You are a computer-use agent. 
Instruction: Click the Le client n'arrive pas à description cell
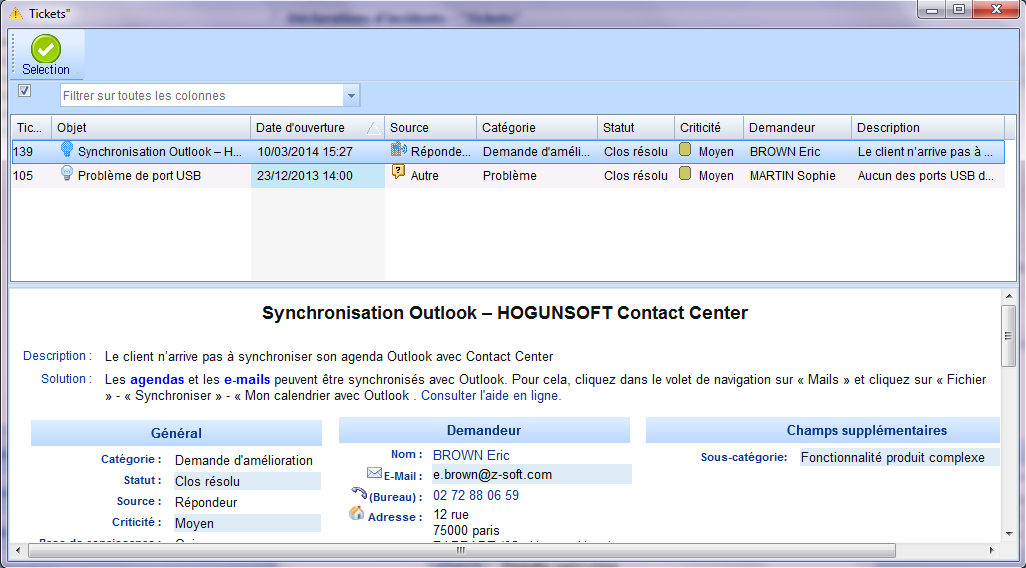pyautogui.click(x=928, y=152)
